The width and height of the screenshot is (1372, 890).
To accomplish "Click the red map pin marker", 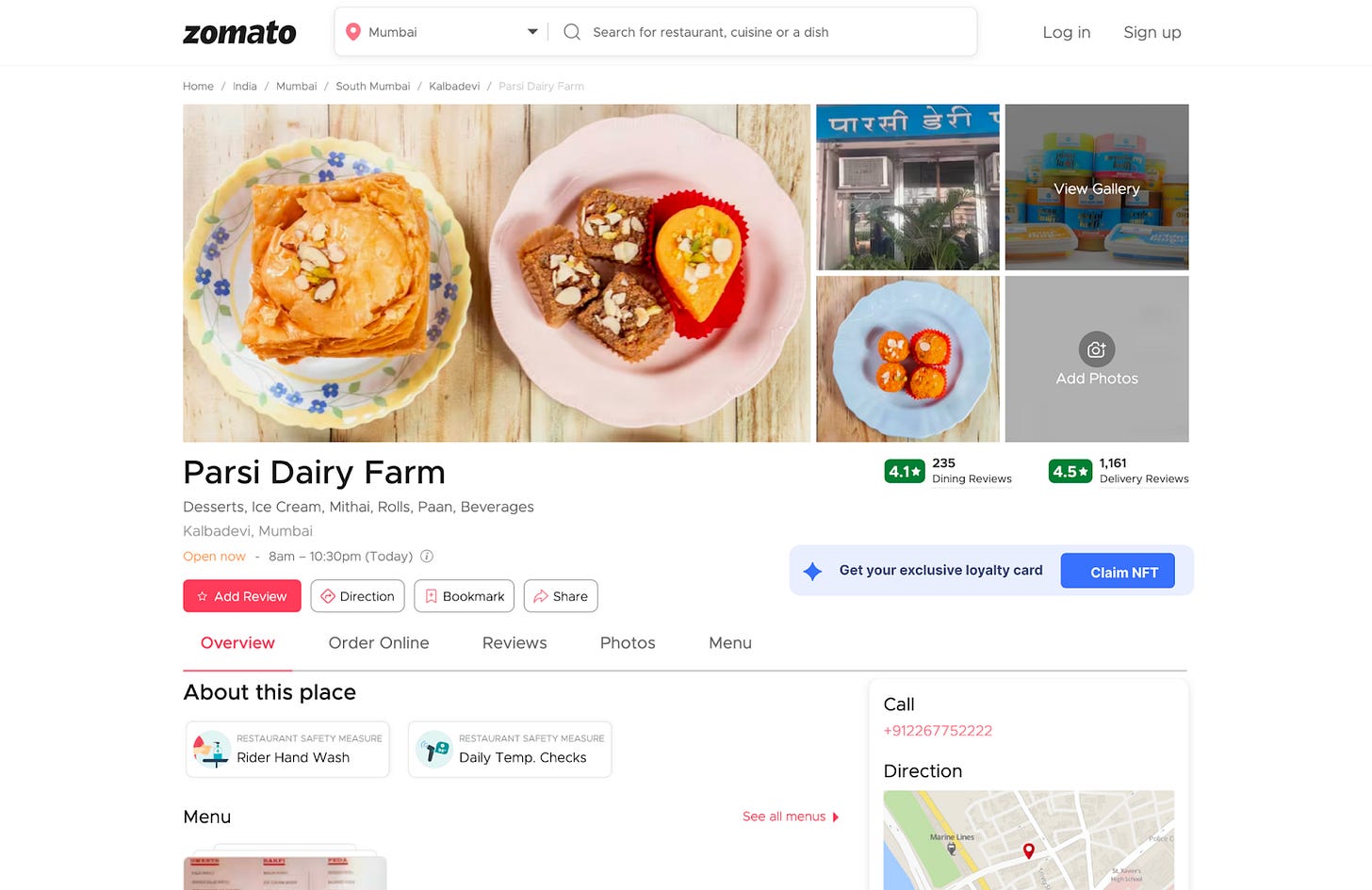I will (x=1029, y=850).
